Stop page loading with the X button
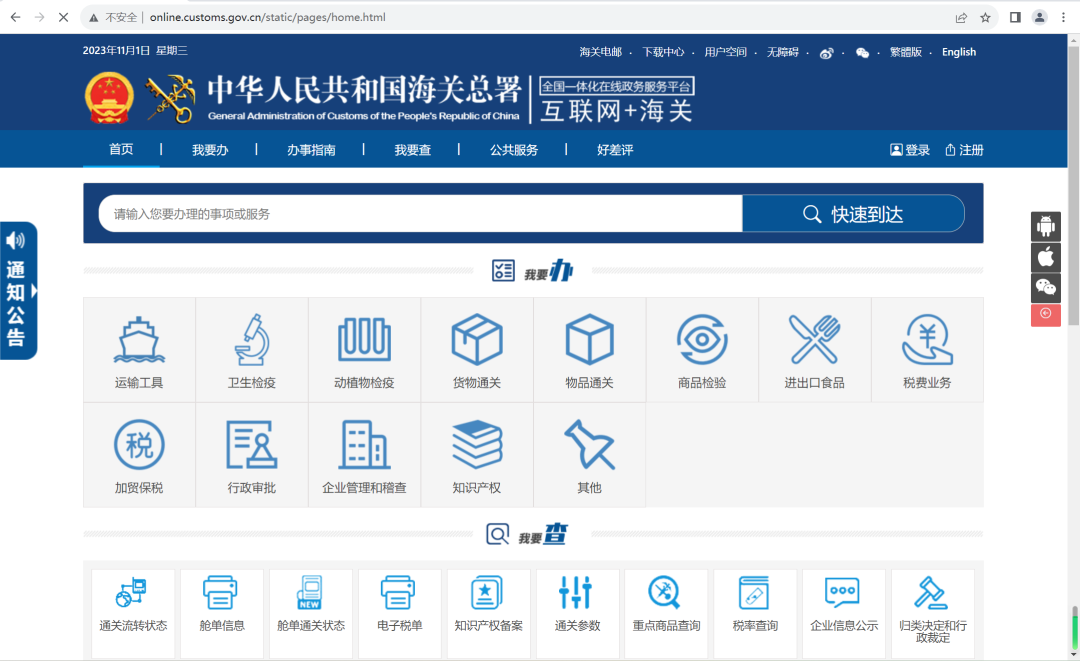The height and width of the screenshot is (661, 1080). [63, 17]
